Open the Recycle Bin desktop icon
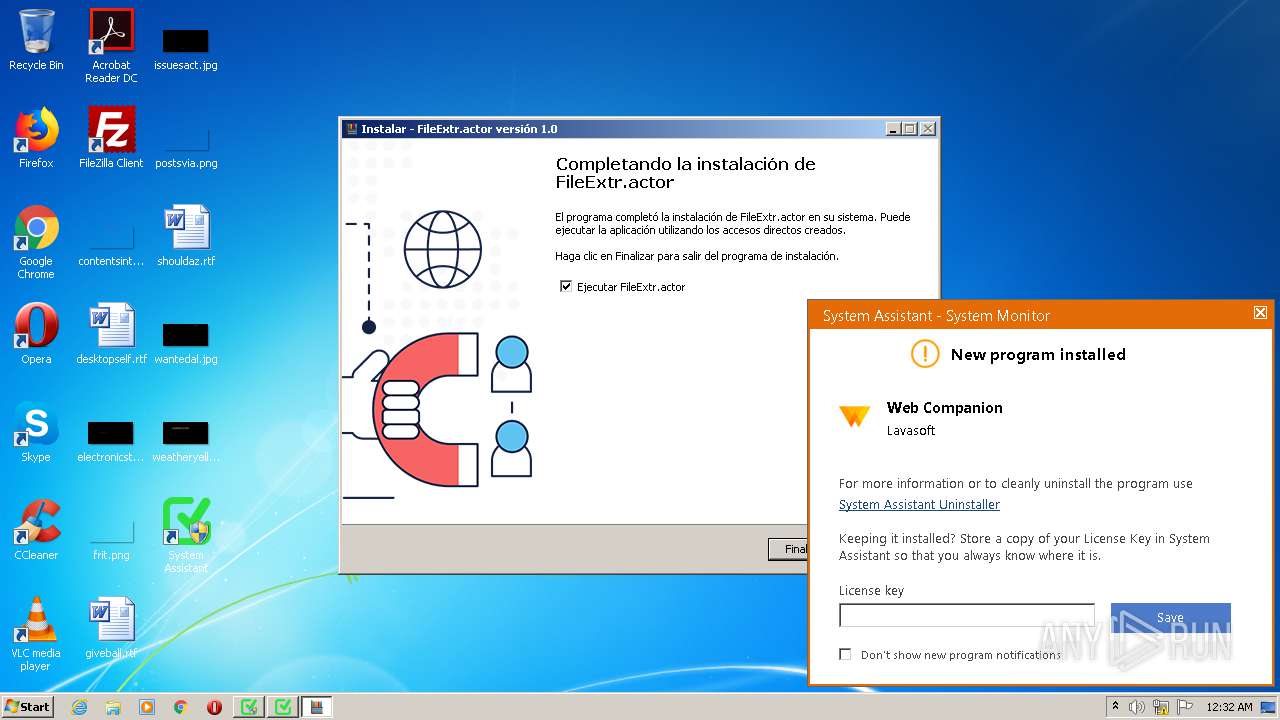Viewport: 1280px width, 720px height. click(x=36, y=40)
